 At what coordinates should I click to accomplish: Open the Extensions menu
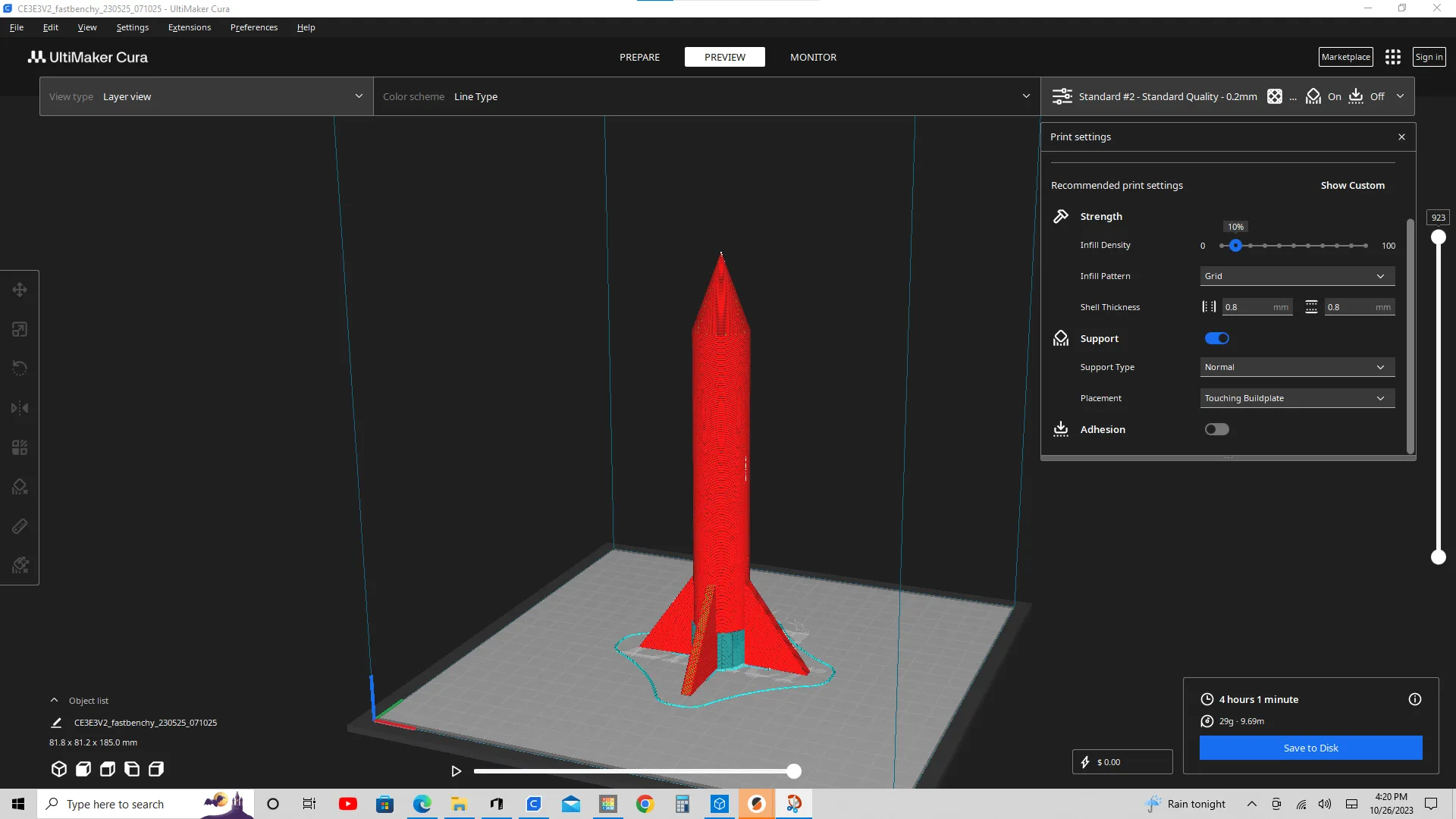point(189,27)
